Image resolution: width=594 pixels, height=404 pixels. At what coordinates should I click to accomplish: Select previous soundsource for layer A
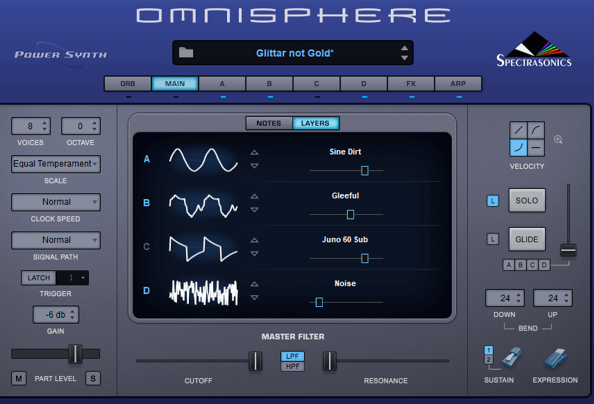tap(254, 152)
